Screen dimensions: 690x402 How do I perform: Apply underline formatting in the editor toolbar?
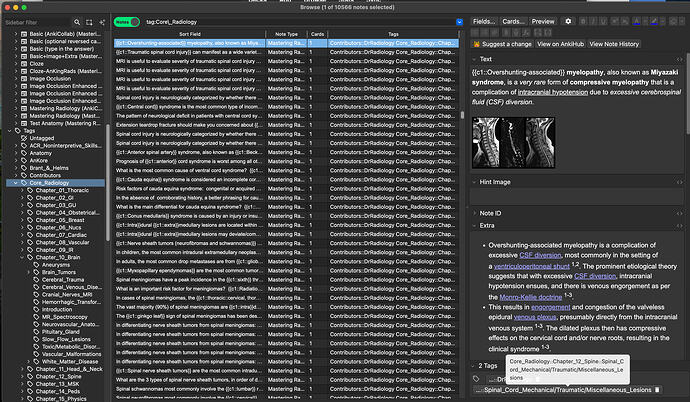[x=603, y=21]
